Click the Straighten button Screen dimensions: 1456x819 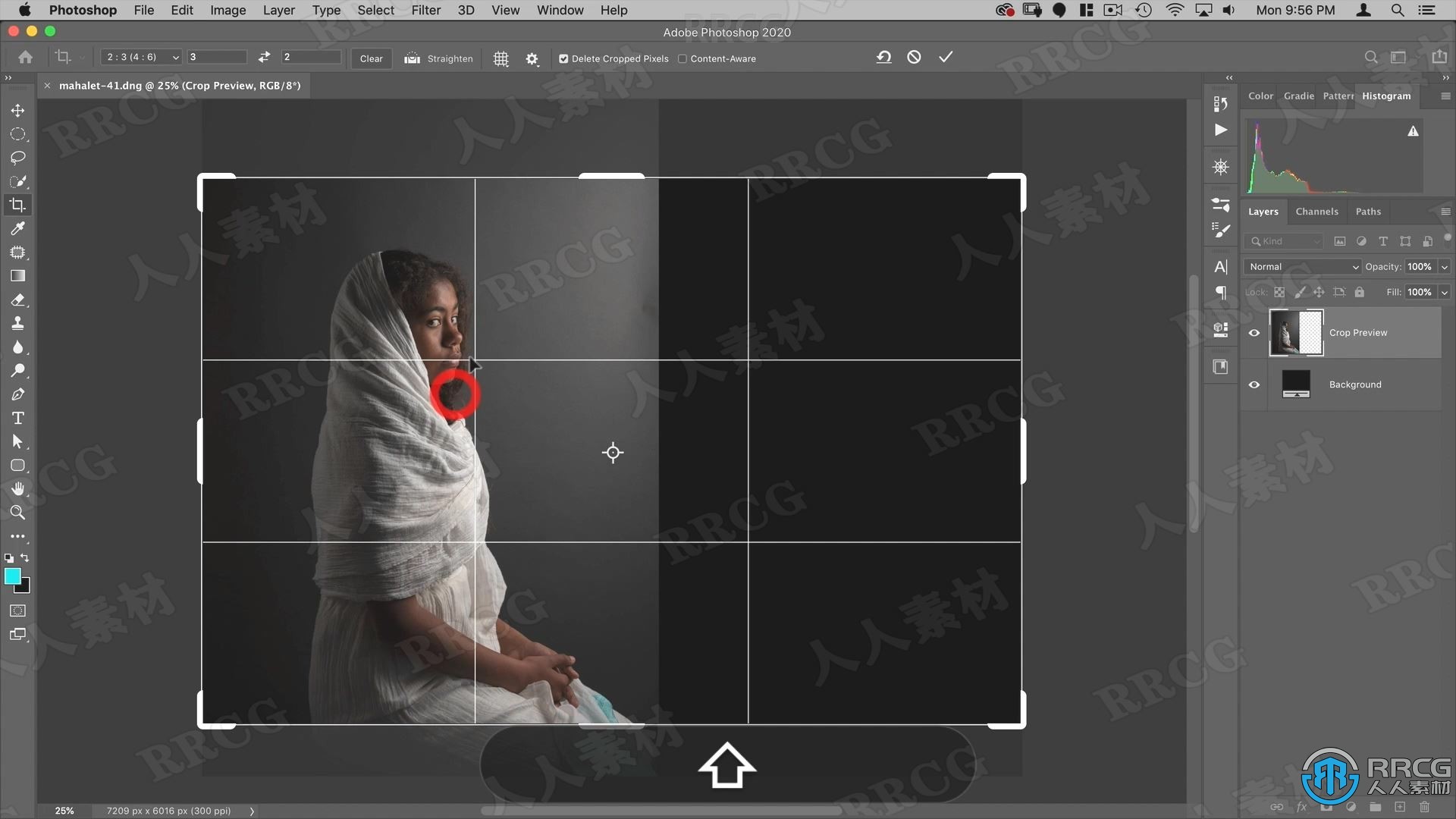pyautogui.click(x=448, y=58)
